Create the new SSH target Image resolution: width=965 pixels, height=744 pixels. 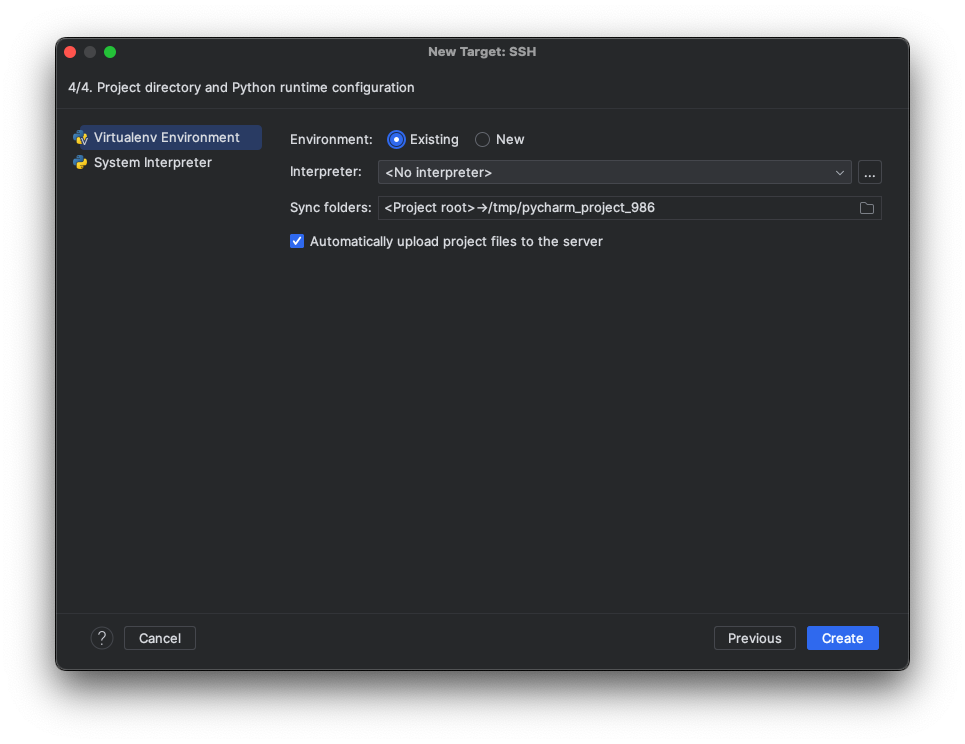click(x=842, y=638)
